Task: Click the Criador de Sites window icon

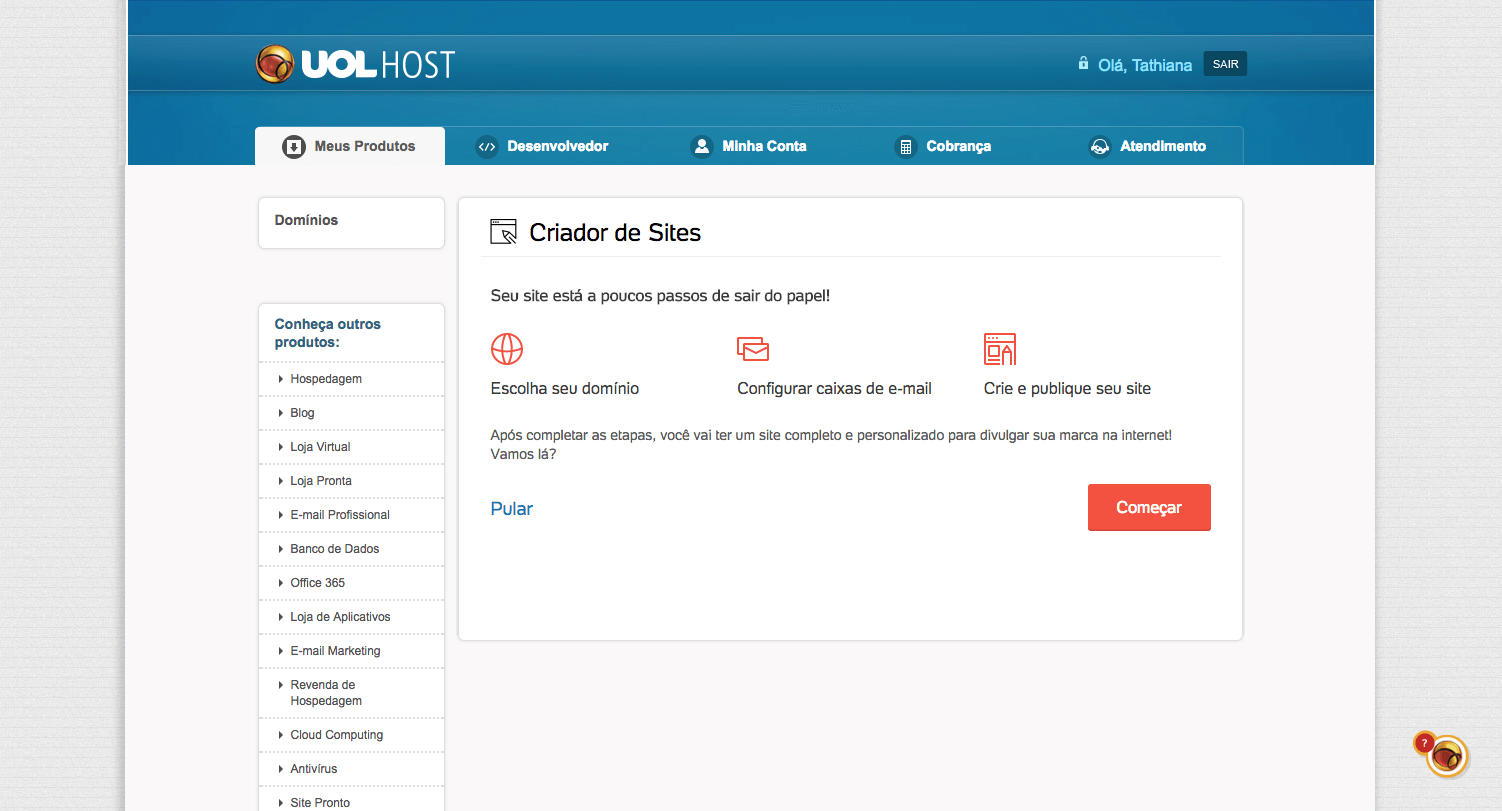Action: point(504,232)
